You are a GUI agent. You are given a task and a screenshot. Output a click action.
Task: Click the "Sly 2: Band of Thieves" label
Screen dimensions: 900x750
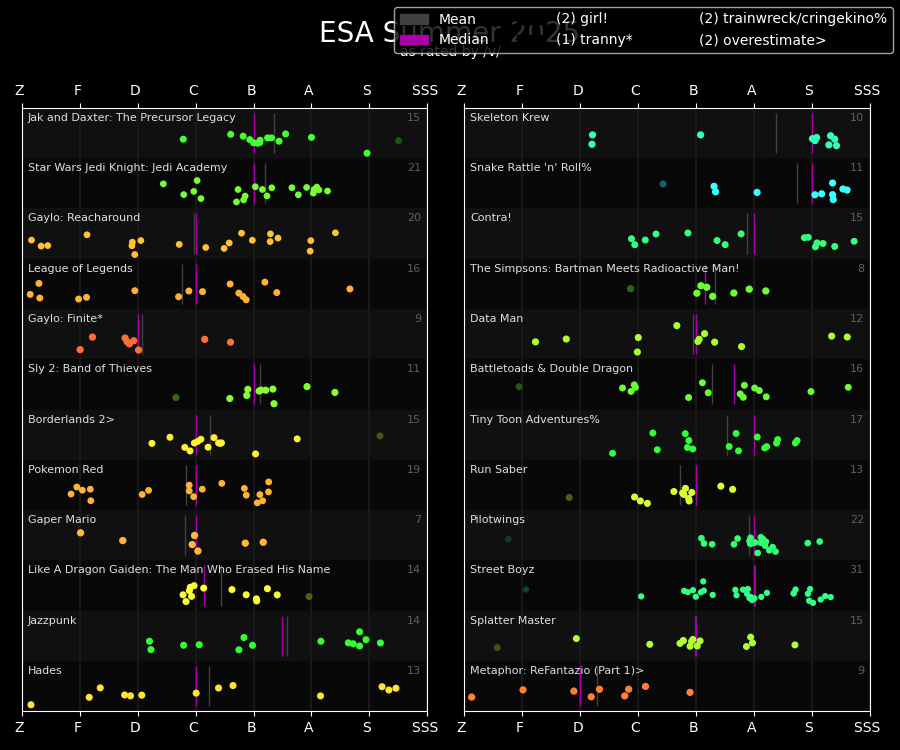point(90,368)
